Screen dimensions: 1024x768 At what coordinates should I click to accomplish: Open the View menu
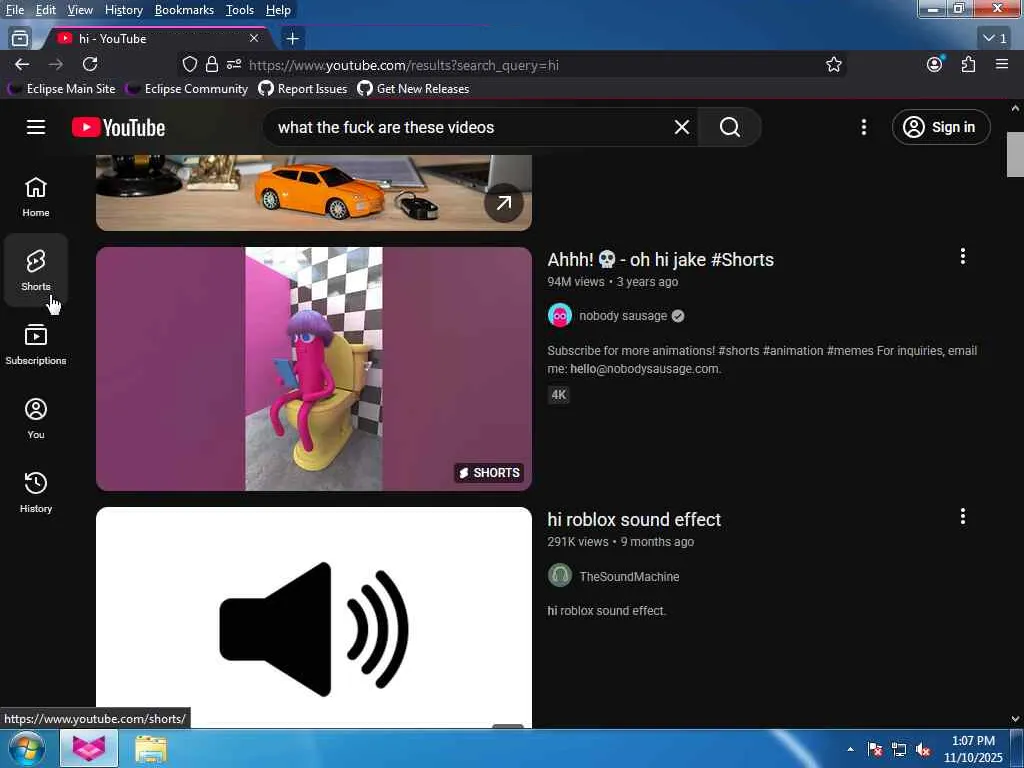80,10
